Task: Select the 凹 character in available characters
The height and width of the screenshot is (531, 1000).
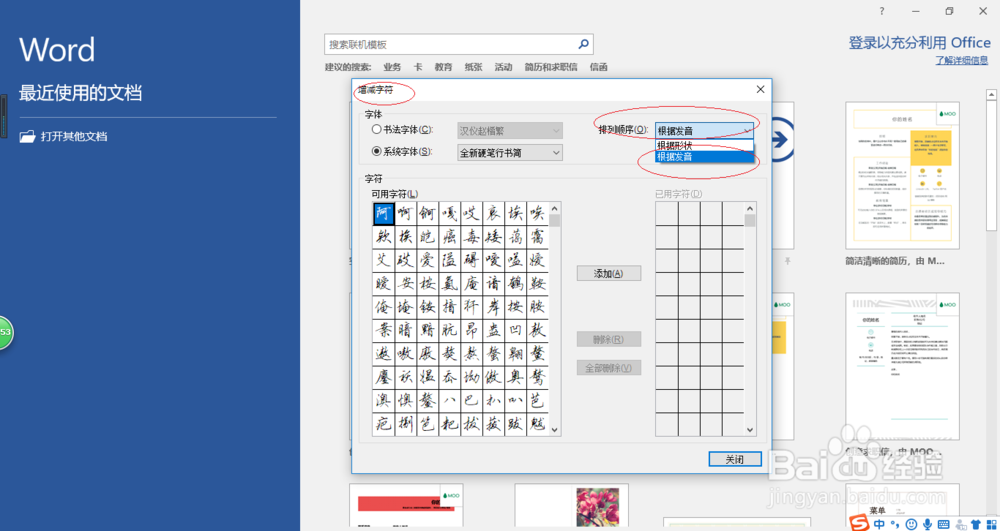Action: [x=516, y=330]
